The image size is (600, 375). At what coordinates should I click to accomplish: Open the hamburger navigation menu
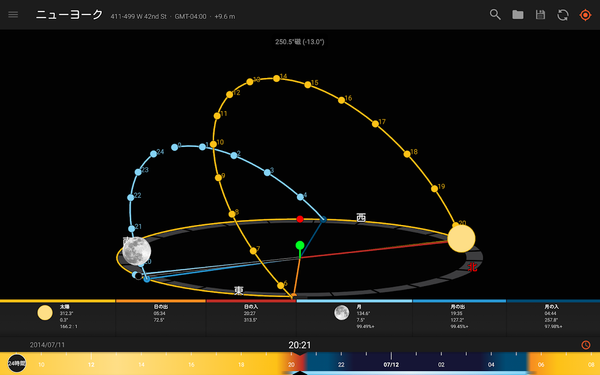tap(13, 15)
